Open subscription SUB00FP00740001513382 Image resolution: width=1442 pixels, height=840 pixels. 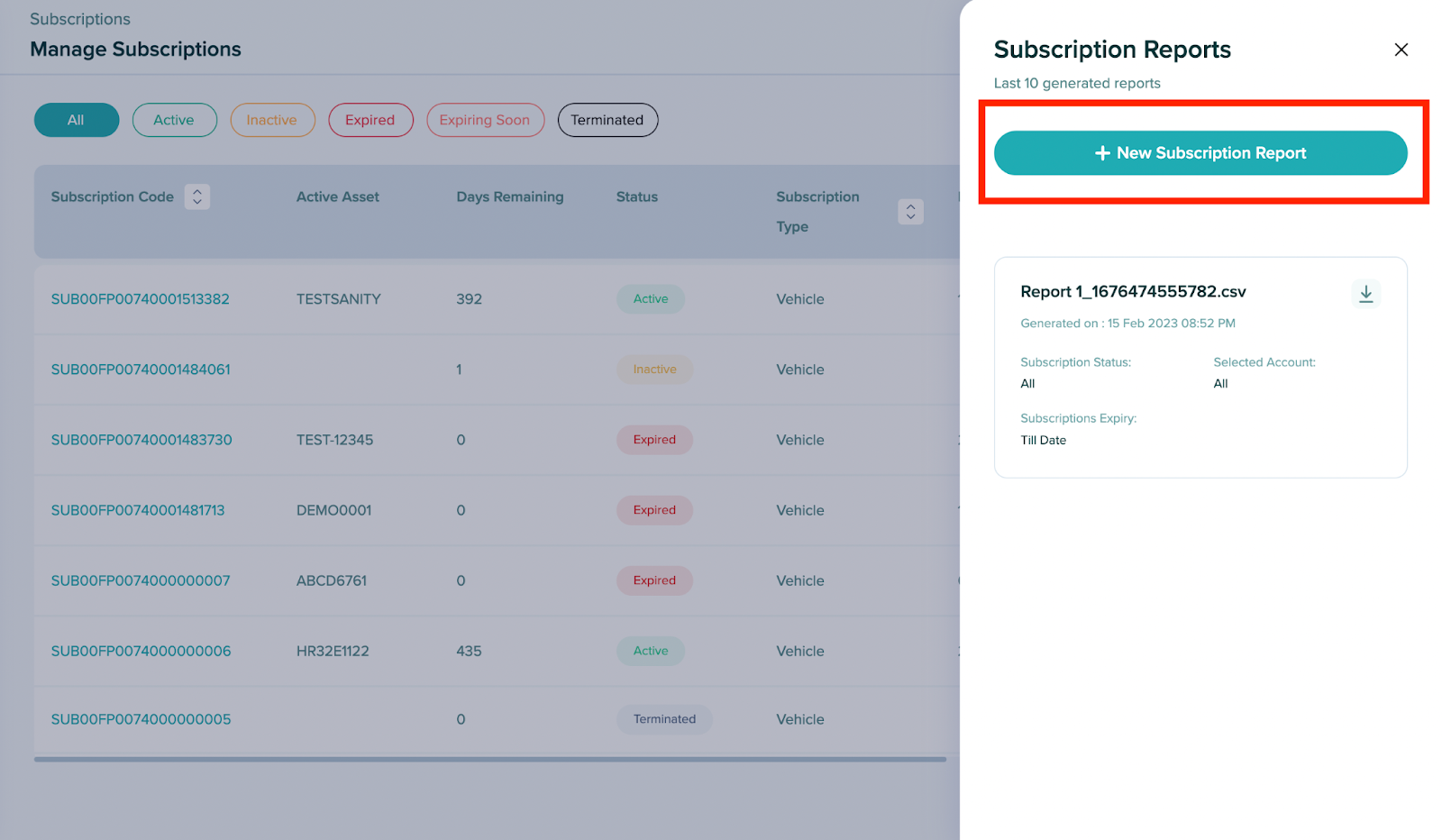[x=141, y=299]
